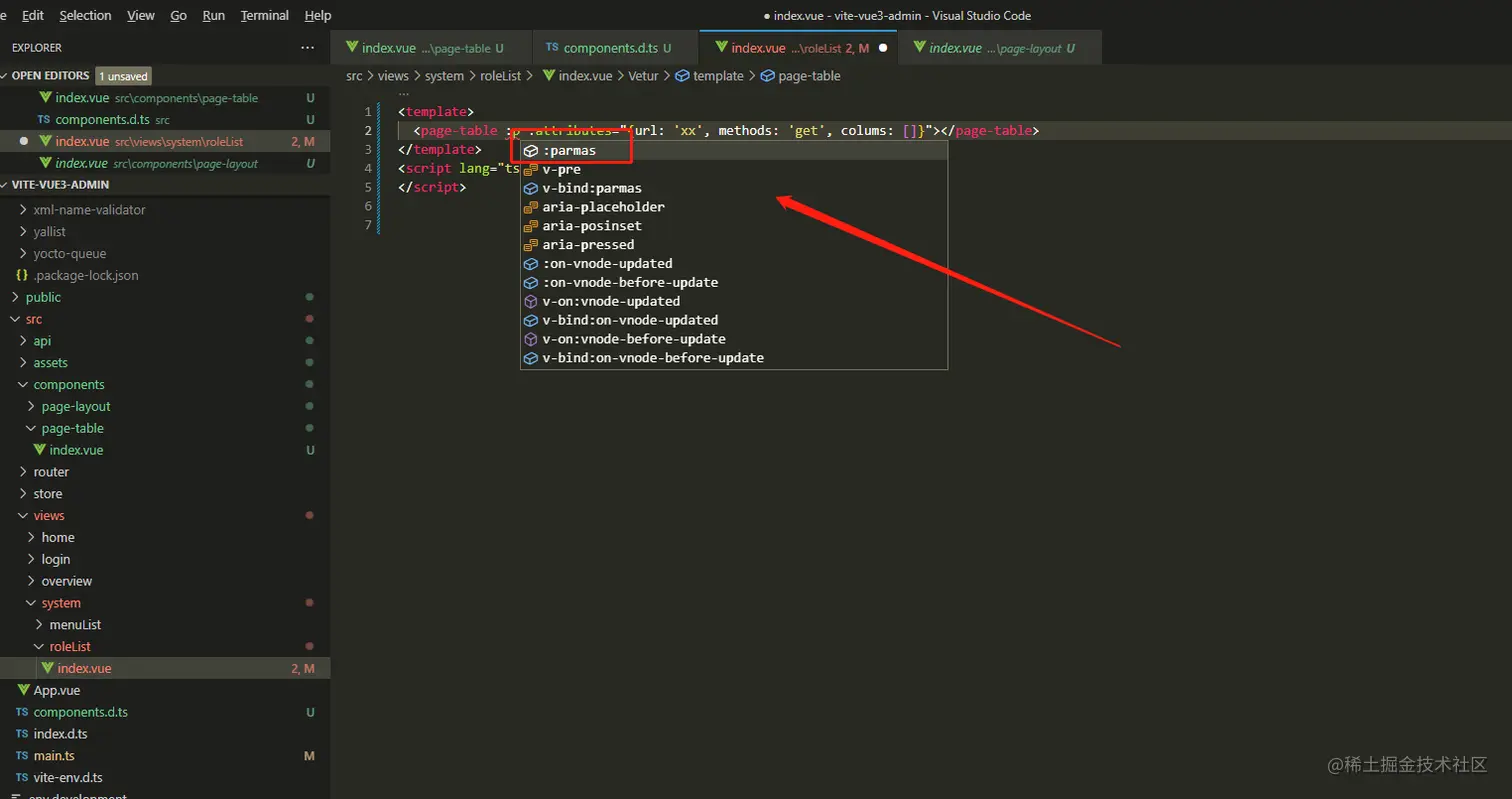Open the View menu
1512x799 pixels.
141,16
